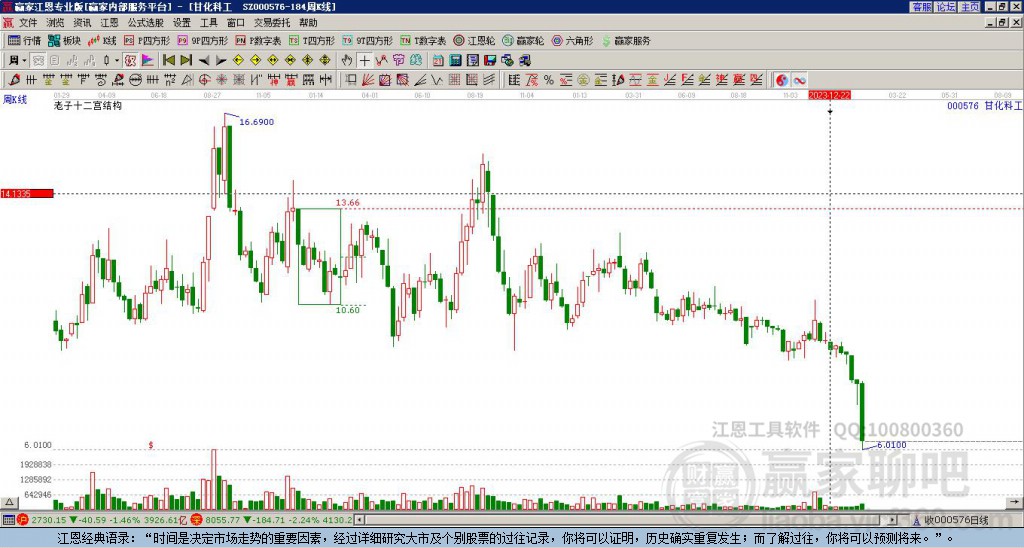
Task: Click the horizontal scrollbar left arrow
Action: pos(359,520)
